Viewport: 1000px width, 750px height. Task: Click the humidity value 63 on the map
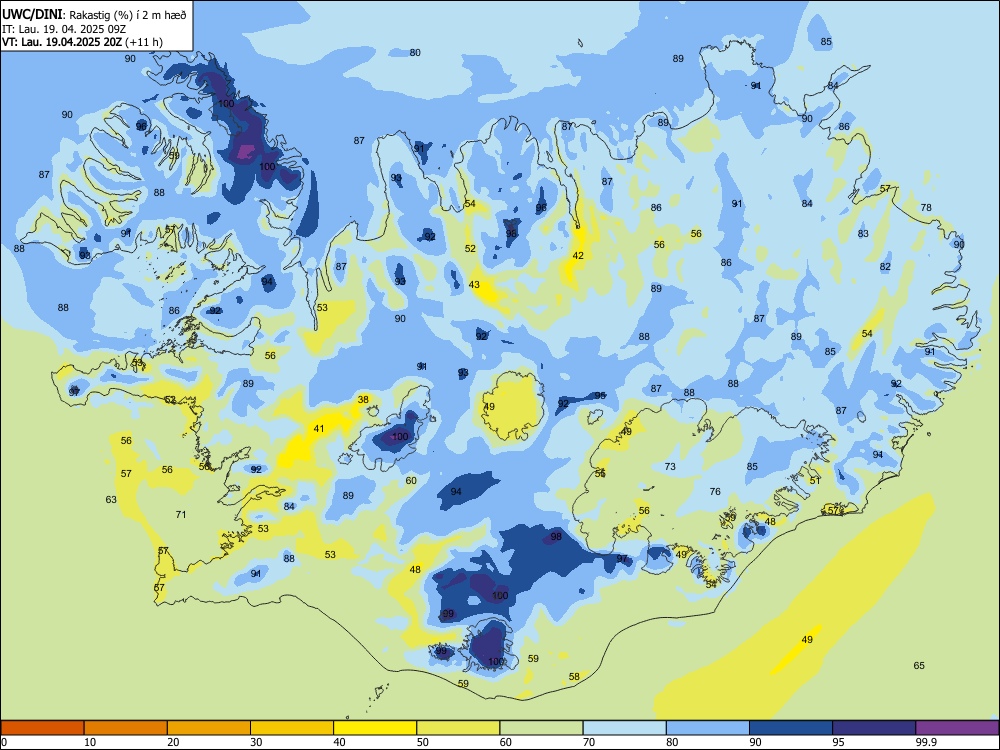(x=111, y=499)
